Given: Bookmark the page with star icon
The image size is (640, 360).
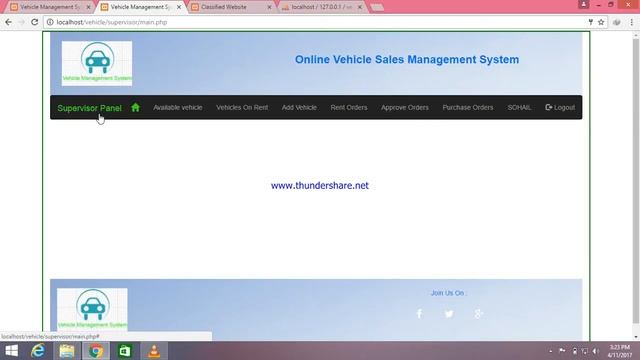Looking at the screenshot, I should (601, 22).
